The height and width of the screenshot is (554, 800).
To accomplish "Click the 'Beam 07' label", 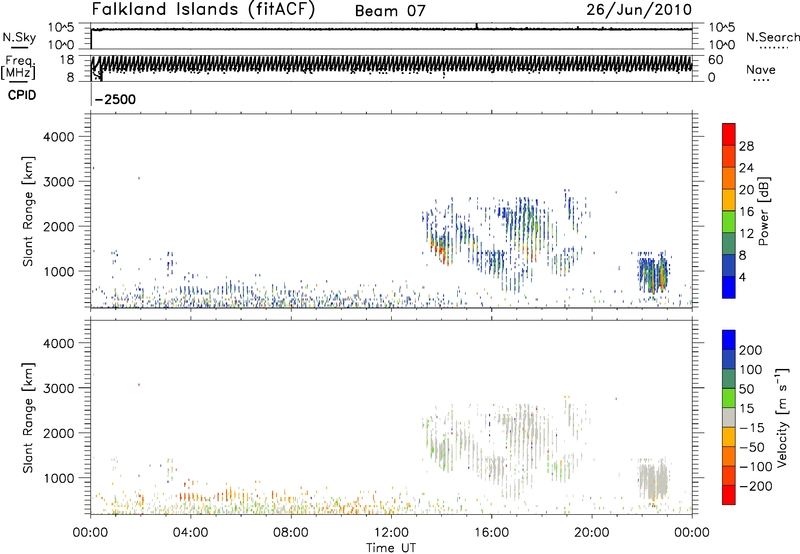I will (x=390, y=11).
